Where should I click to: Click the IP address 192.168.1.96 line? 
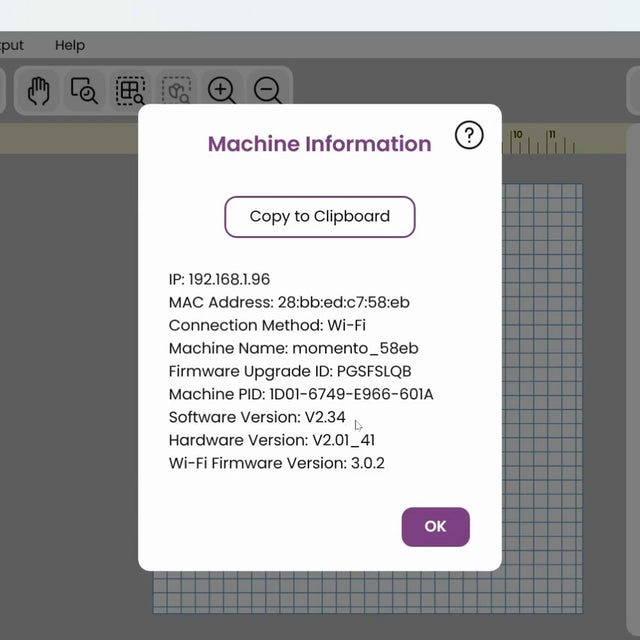(219, 279)
